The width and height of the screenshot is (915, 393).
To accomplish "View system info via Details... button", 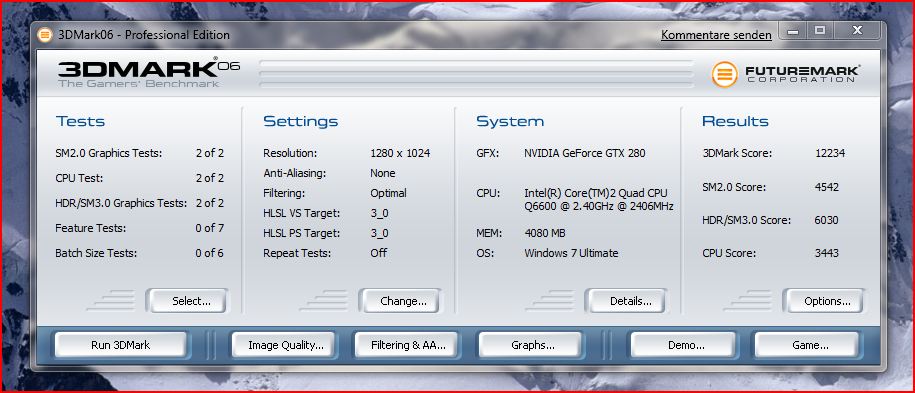I will [626, 301].
